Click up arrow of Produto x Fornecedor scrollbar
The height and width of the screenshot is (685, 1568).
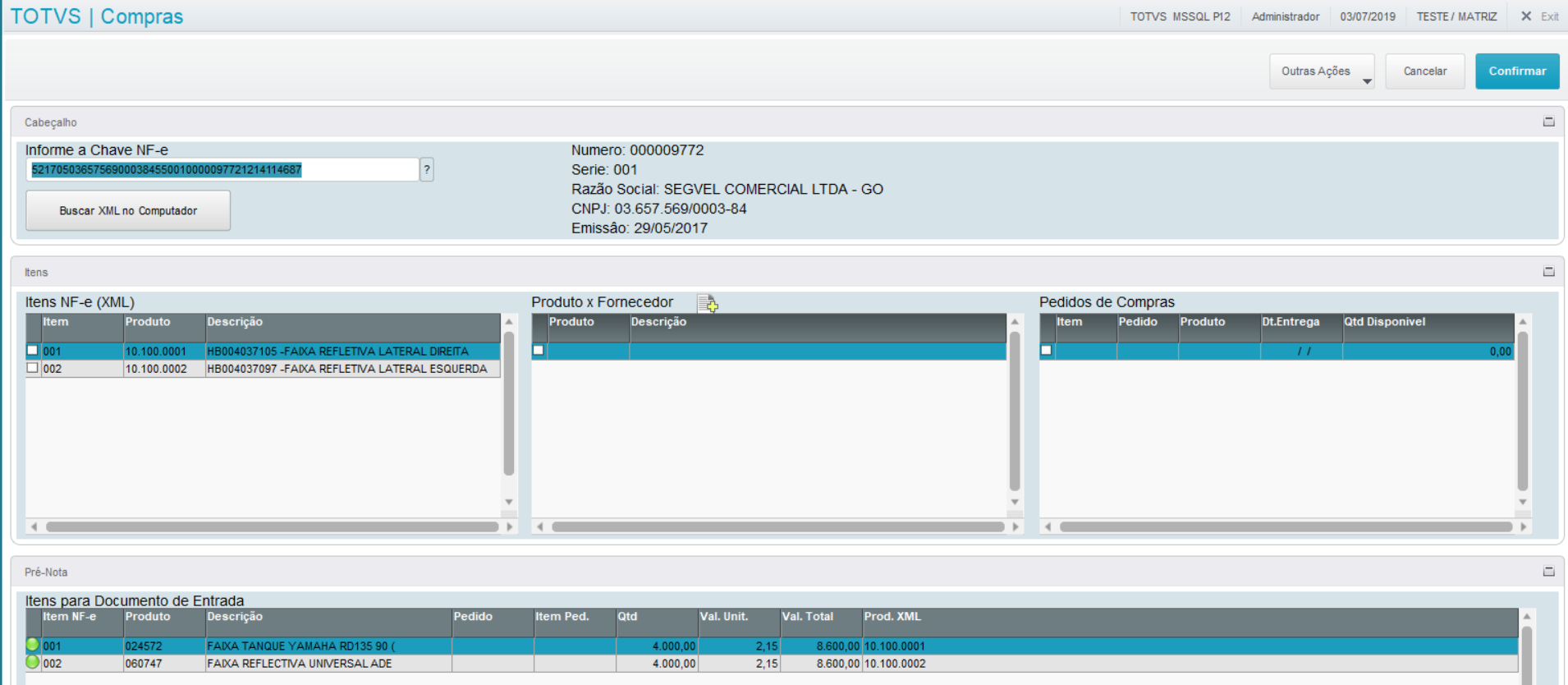[1015, 322]
